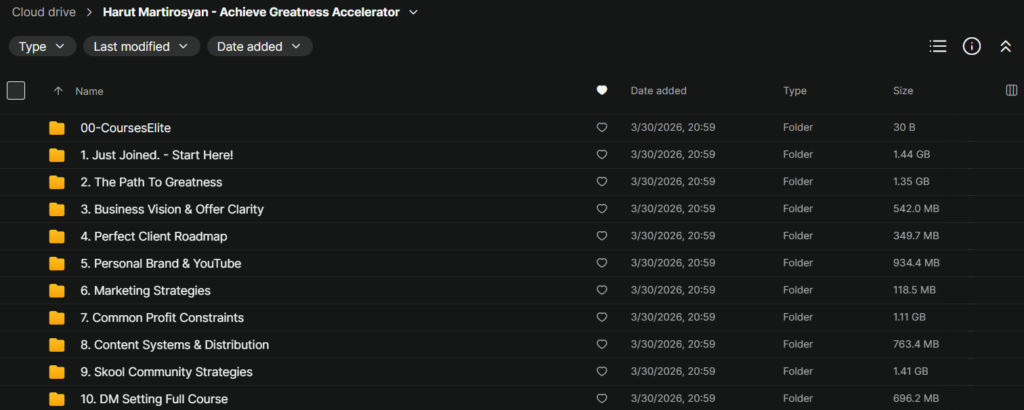1024x410 pixels.
Task: Expand the Achieve Greatness Accelerator breadcrumb menu
Action: pos(413,13)
